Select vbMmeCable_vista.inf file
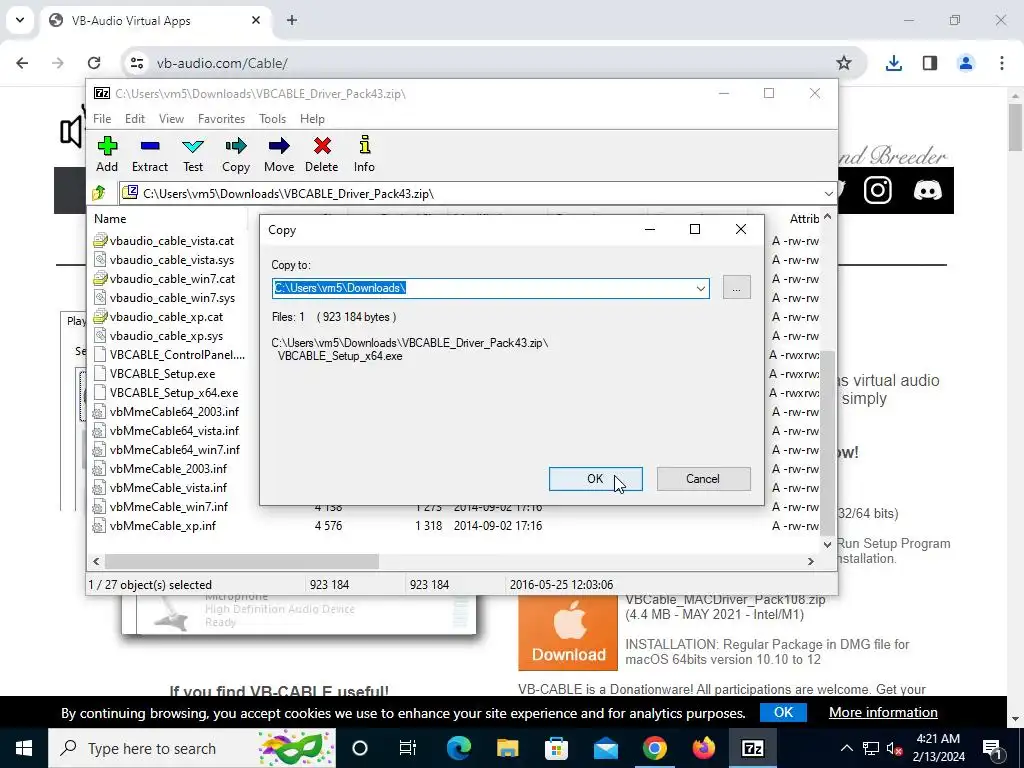This screenshot has width=1024, height=768. [x=168, y=487]
